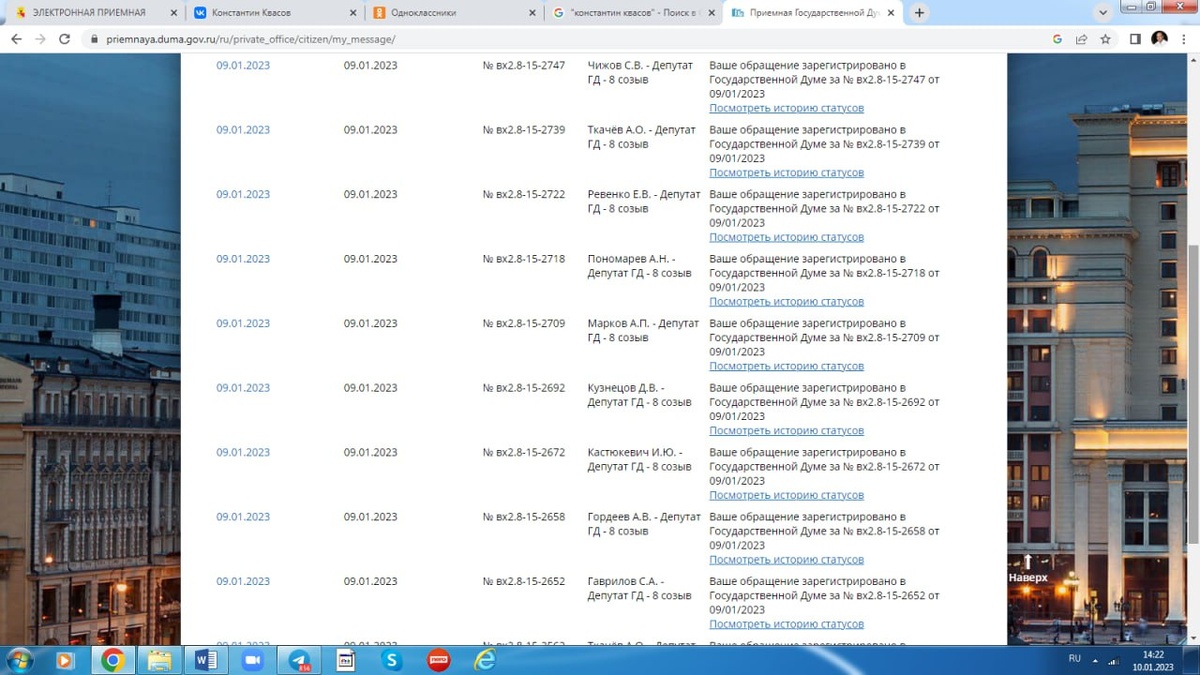
Task: View status history for request 2.8-15-2652
Action: 786,624
